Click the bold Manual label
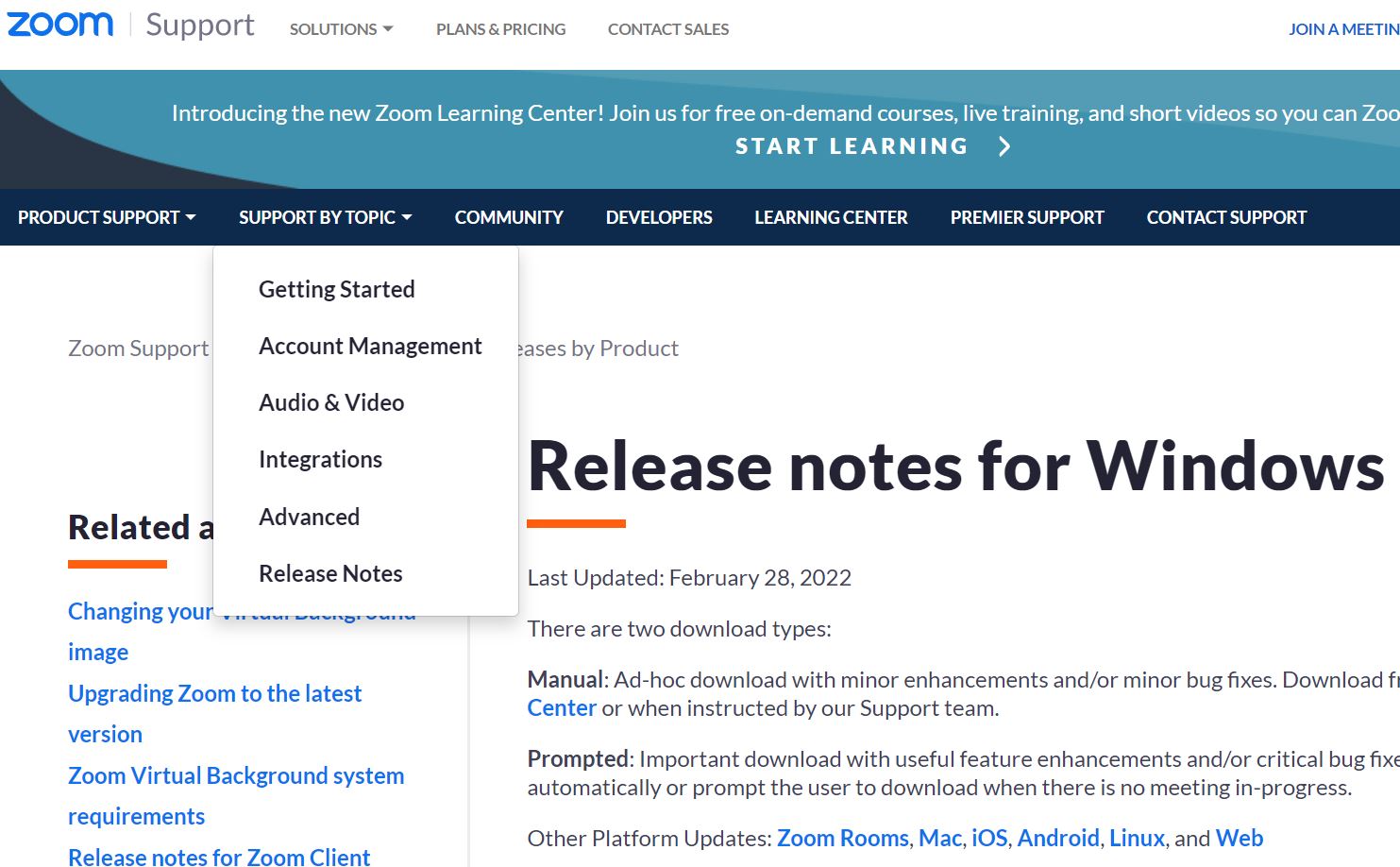The height and width of the screenshot is (867, 1400). 565,680
